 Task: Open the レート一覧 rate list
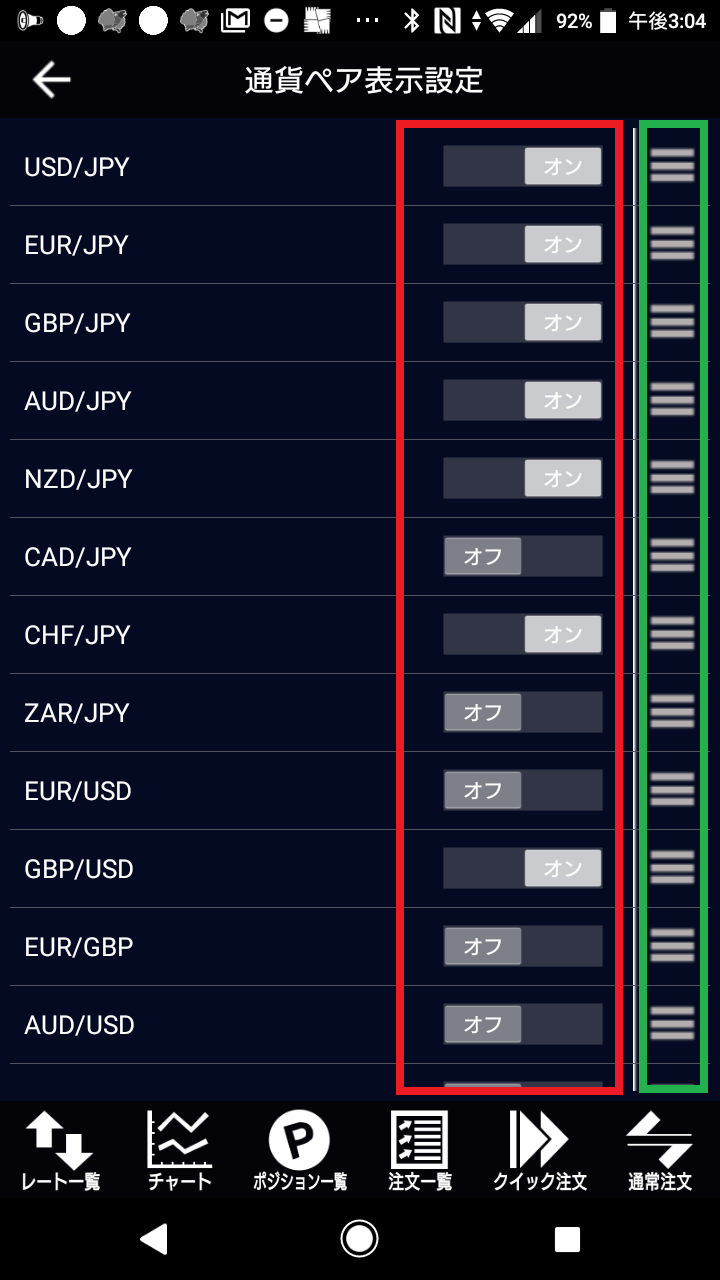click(x=60, y=1150)
